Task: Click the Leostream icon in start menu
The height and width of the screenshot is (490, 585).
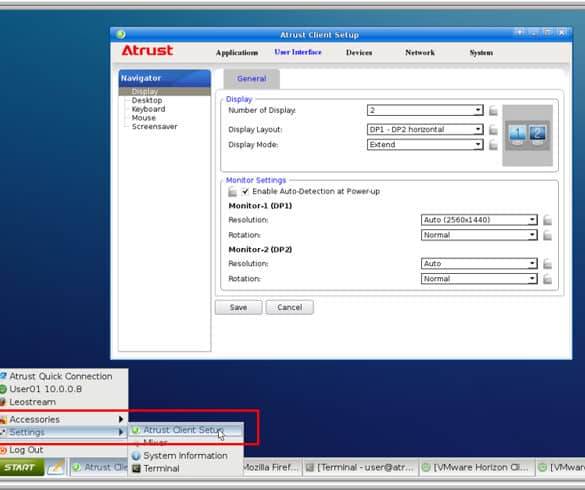Action: (x=3, y=402)
